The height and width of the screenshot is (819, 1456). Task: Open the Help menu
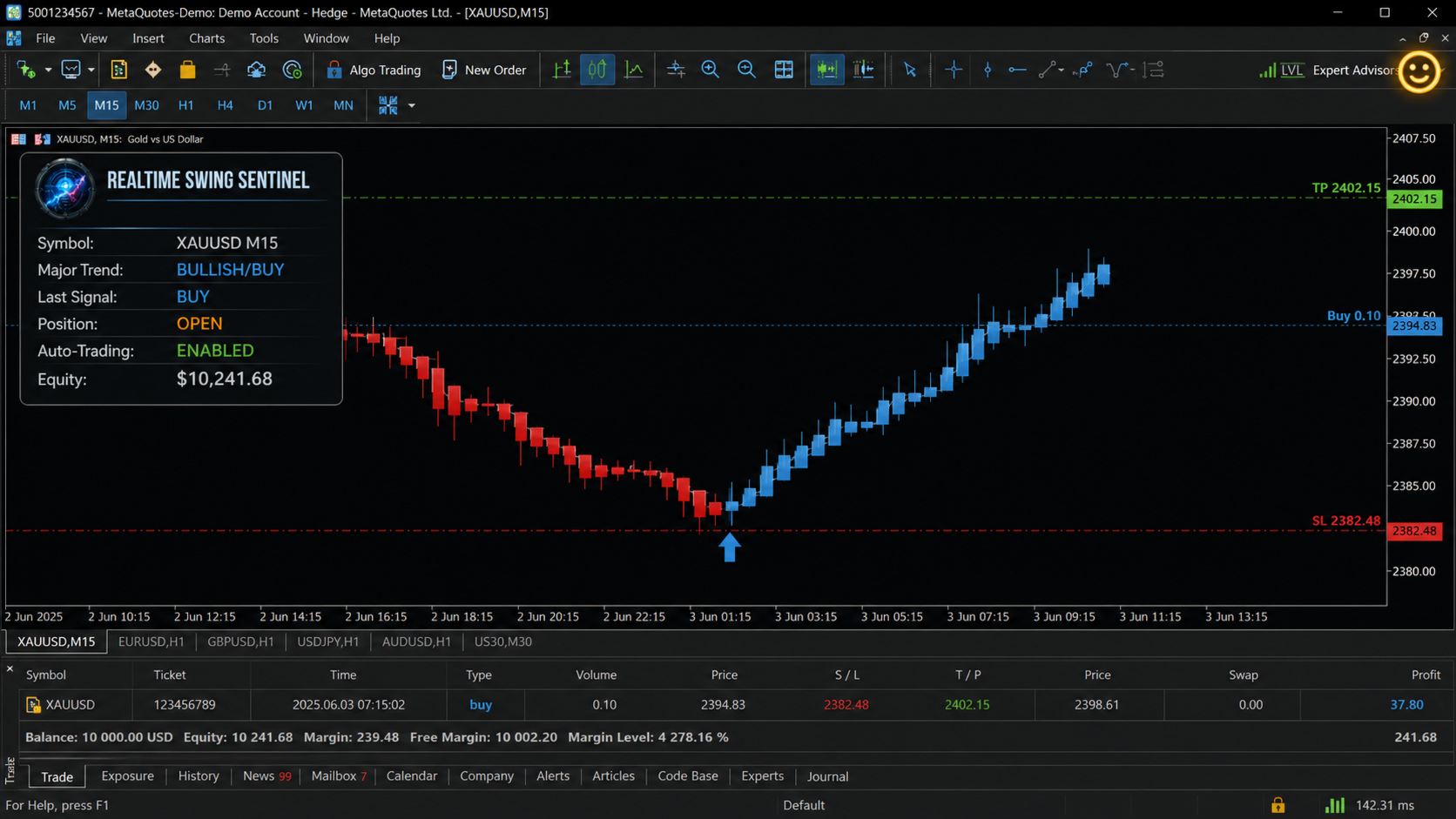pos(387,38)
